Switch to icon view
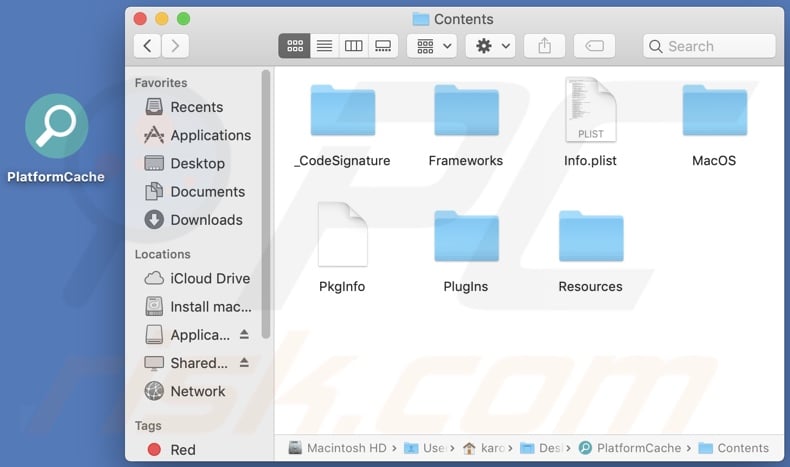This screenshot has width=790, height=467. point(295,46)
